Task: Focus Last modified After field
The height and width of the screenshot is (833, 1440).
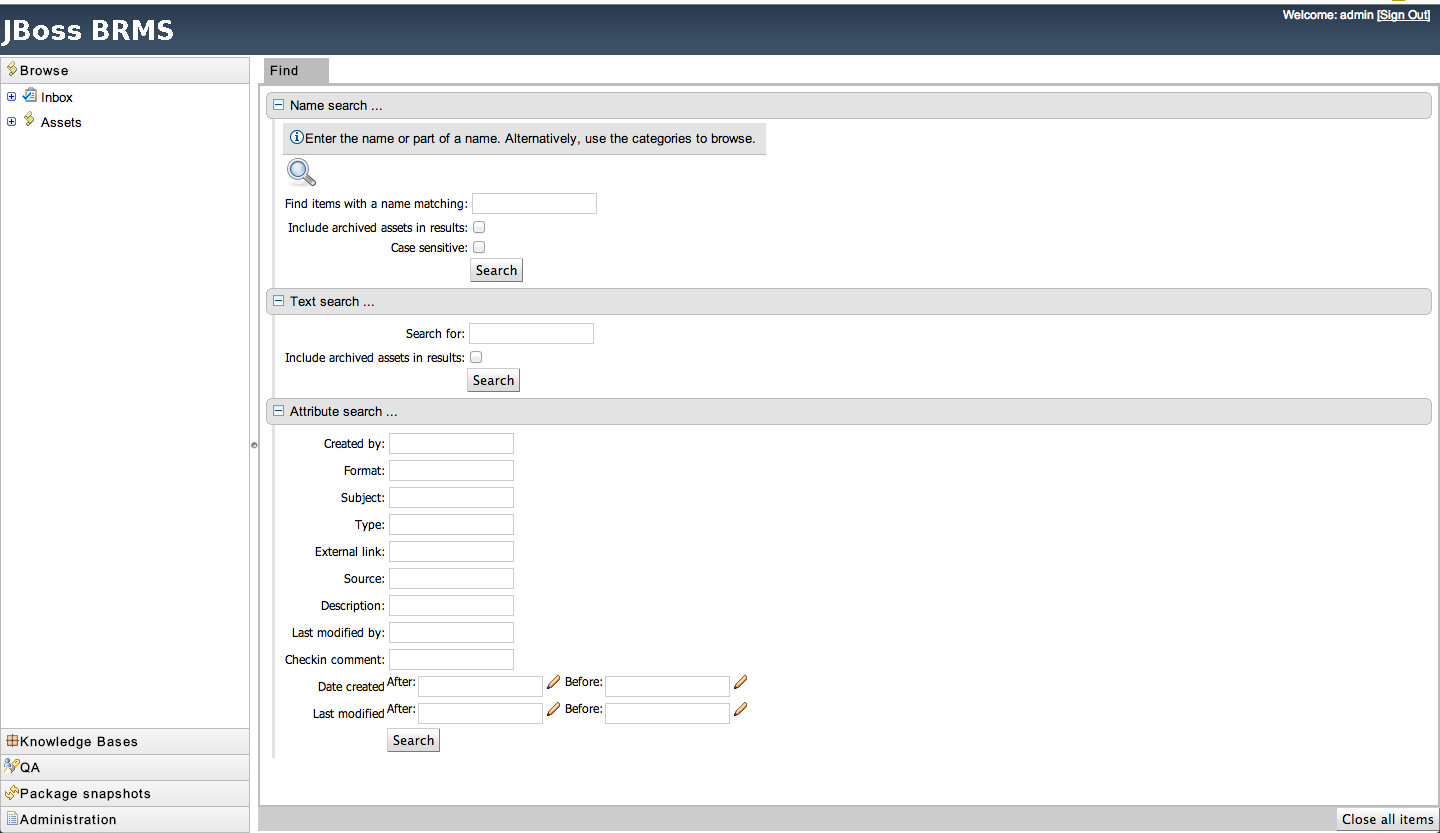Action: click(480, 714)
